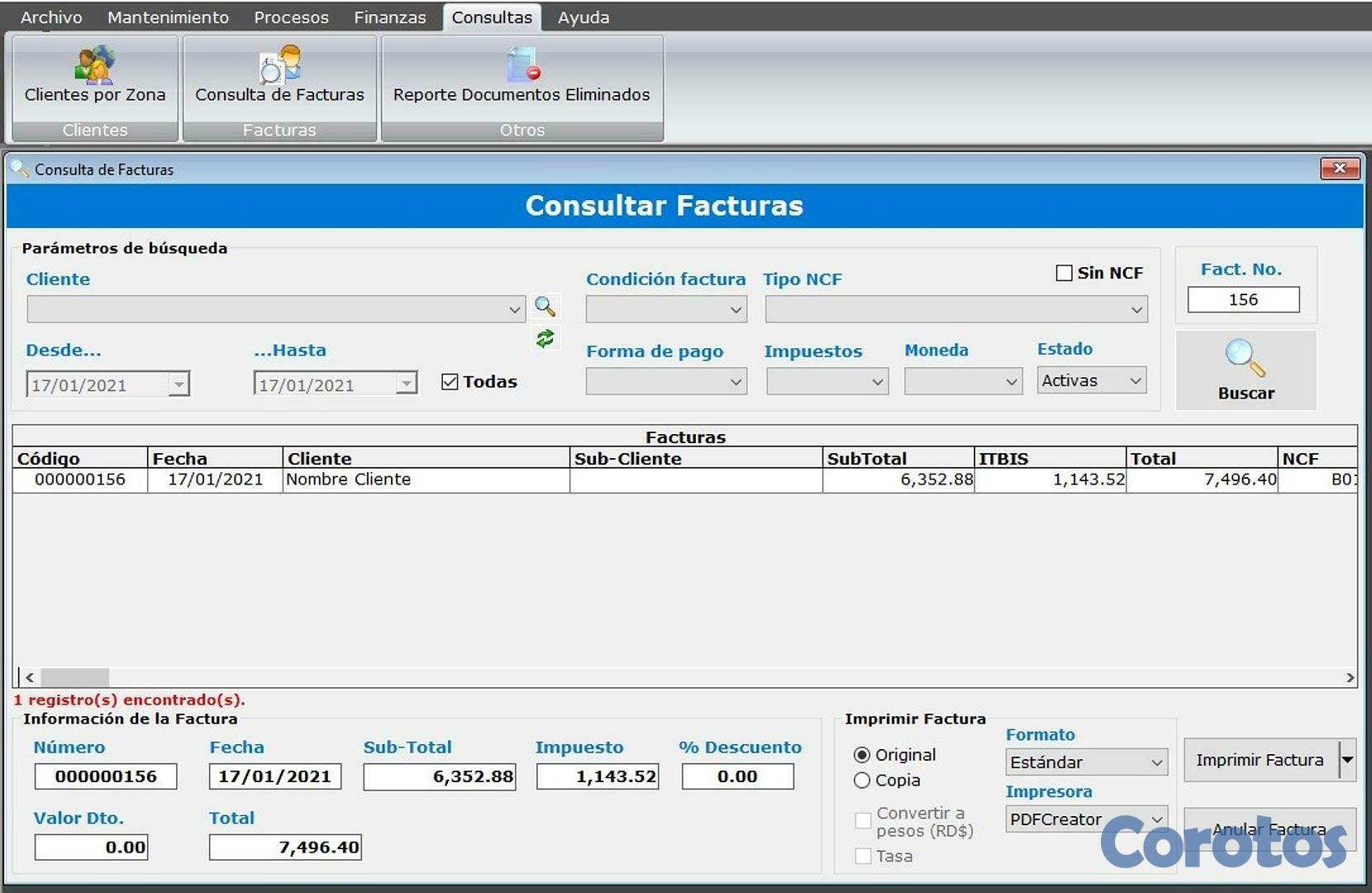
Task: Switch to the Finanzas menu
Action: 389,17
